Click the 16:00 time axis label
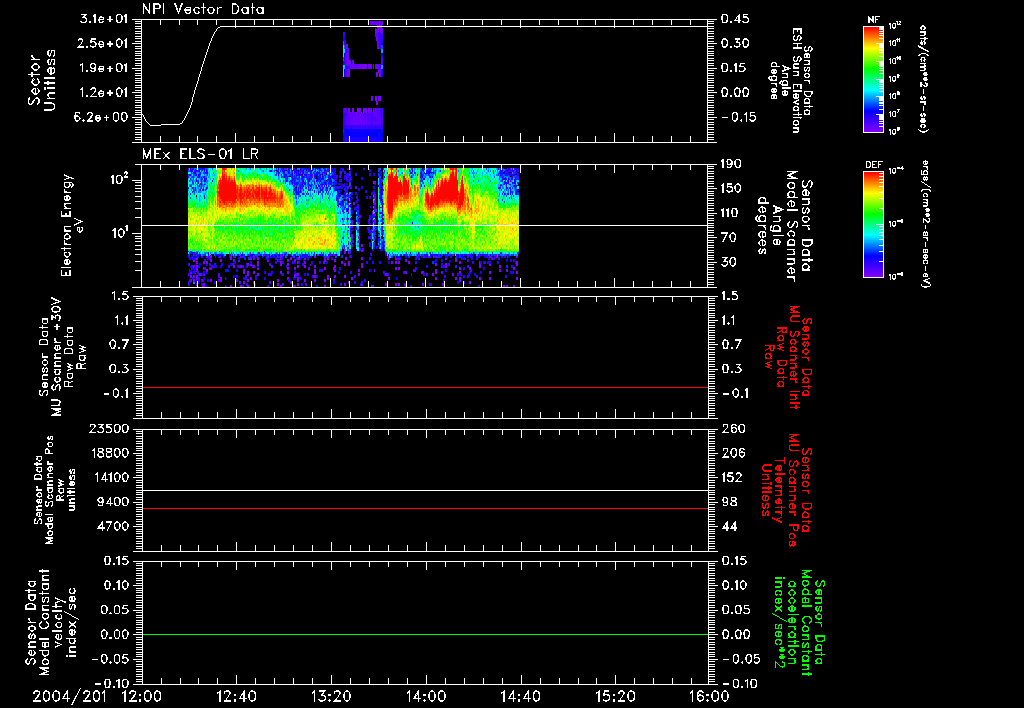This screenshot has width=1024, height=708. 709,696
